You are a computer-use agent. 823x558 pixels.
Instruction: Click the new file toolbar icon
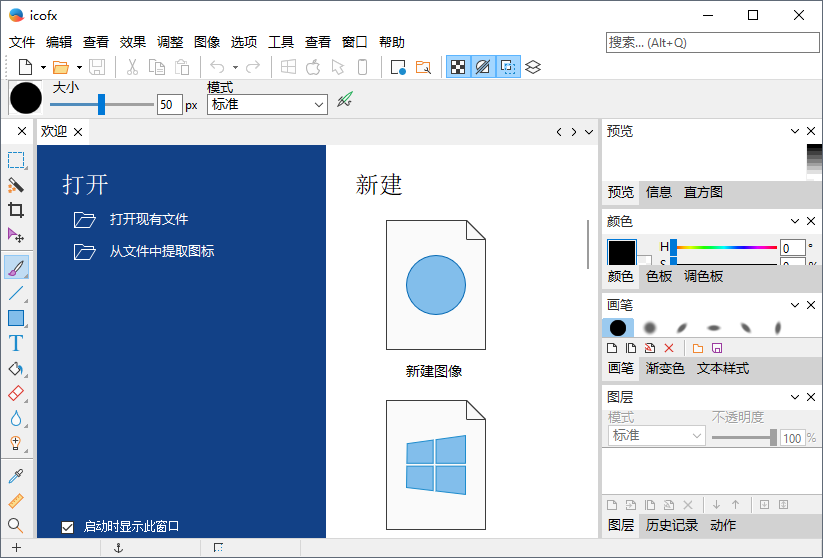tap(26, 67)
